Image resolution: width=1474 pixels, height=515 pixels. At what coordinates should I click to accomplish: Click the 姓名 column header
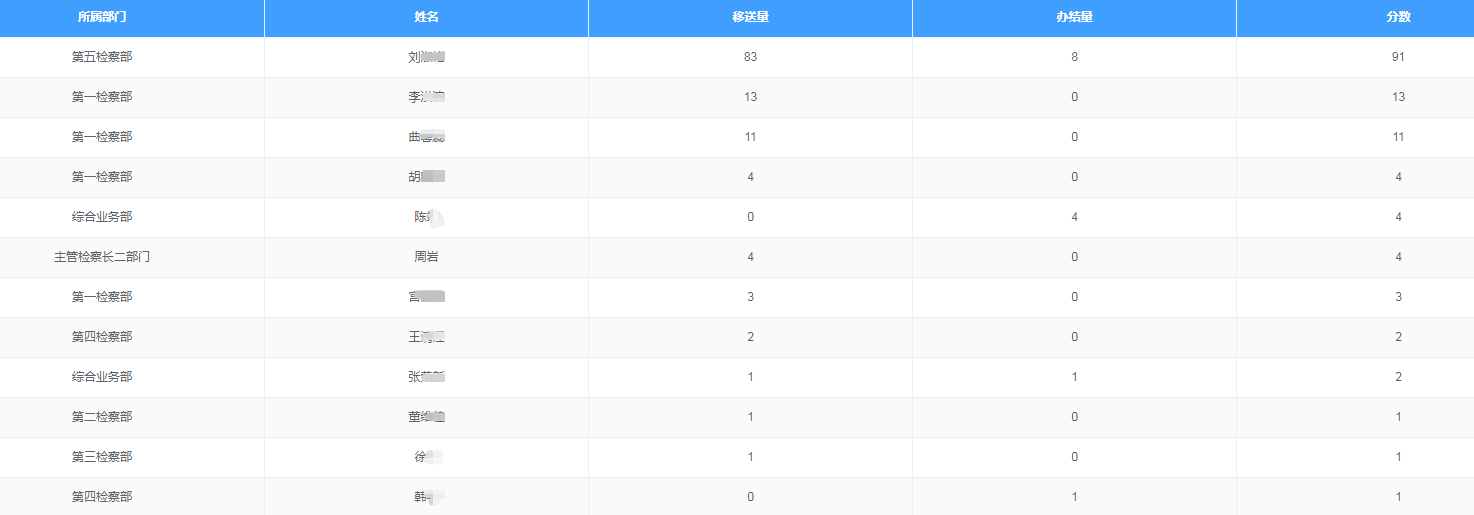tap(426, 17)
